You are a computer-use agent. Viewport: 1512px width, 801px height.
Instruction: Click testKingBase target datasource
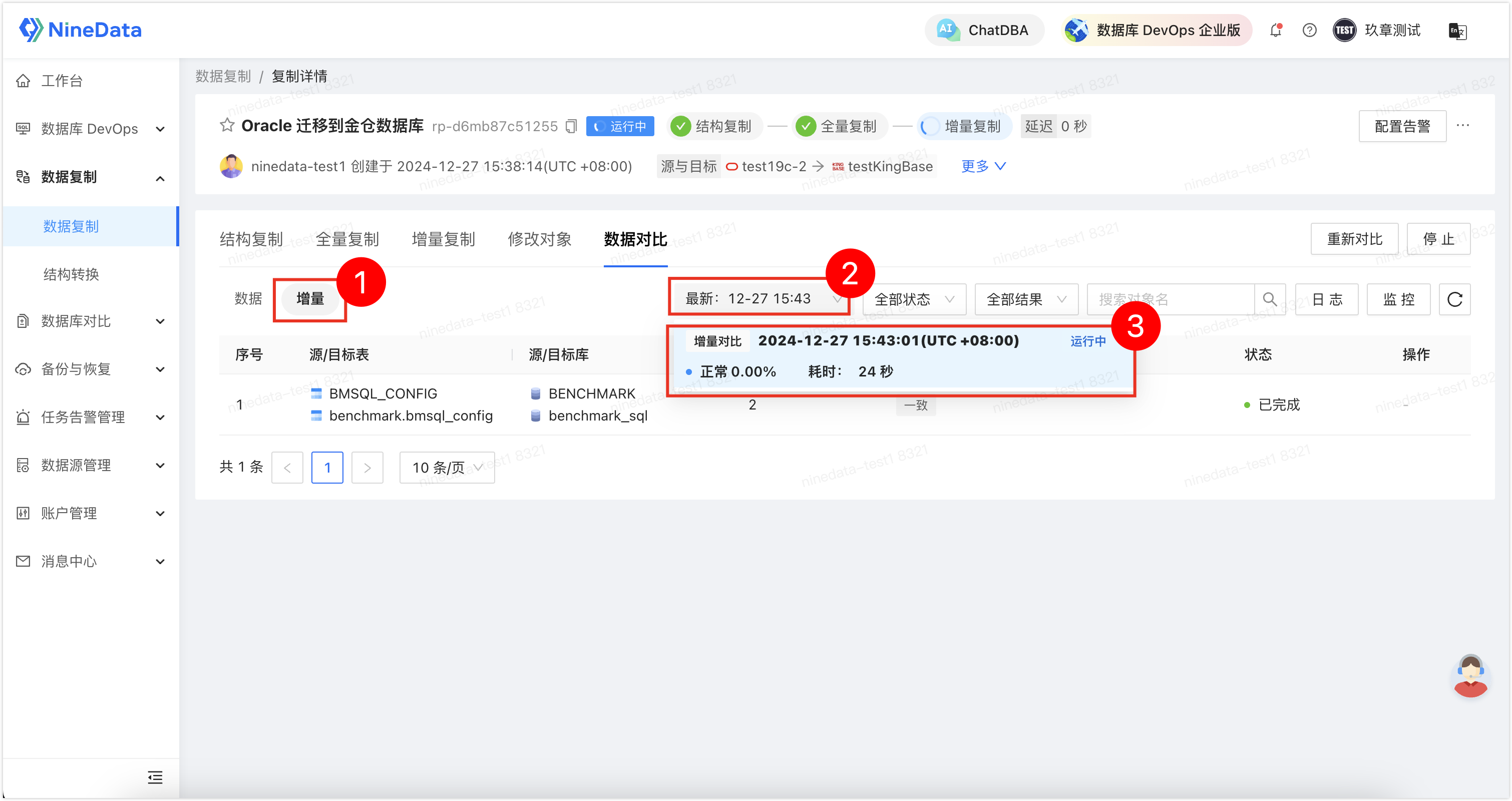[883, 167]
